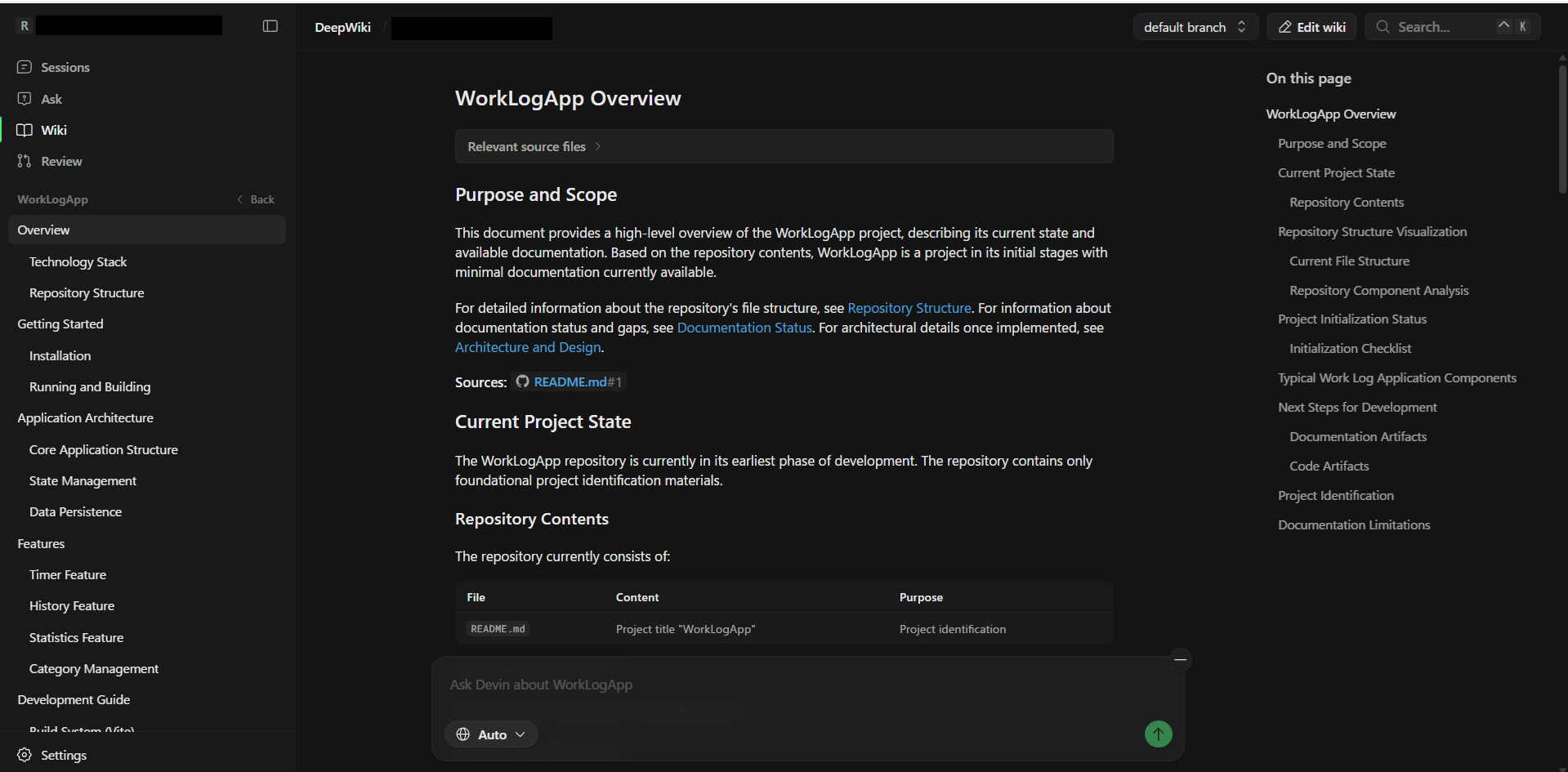
Task: Click the R workspace avatar icon
Action: pyautogui.click(x=25, y=26)
